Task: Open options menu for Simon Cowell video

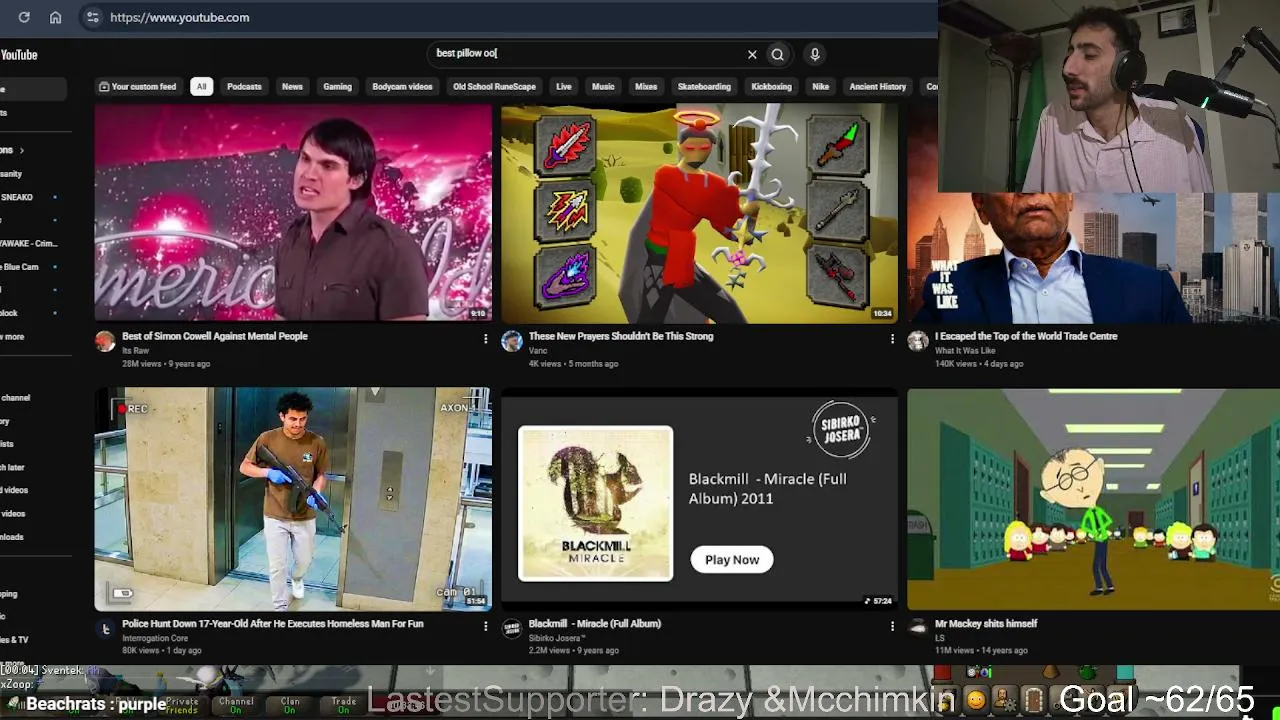Action: click(485, 339)
